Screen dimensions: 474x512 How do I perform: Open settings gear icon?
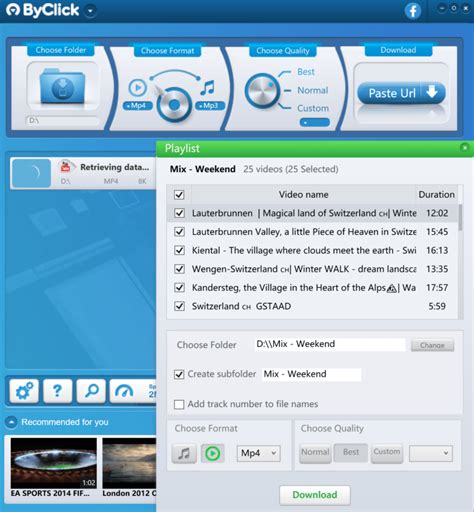[x=24, y=391]
